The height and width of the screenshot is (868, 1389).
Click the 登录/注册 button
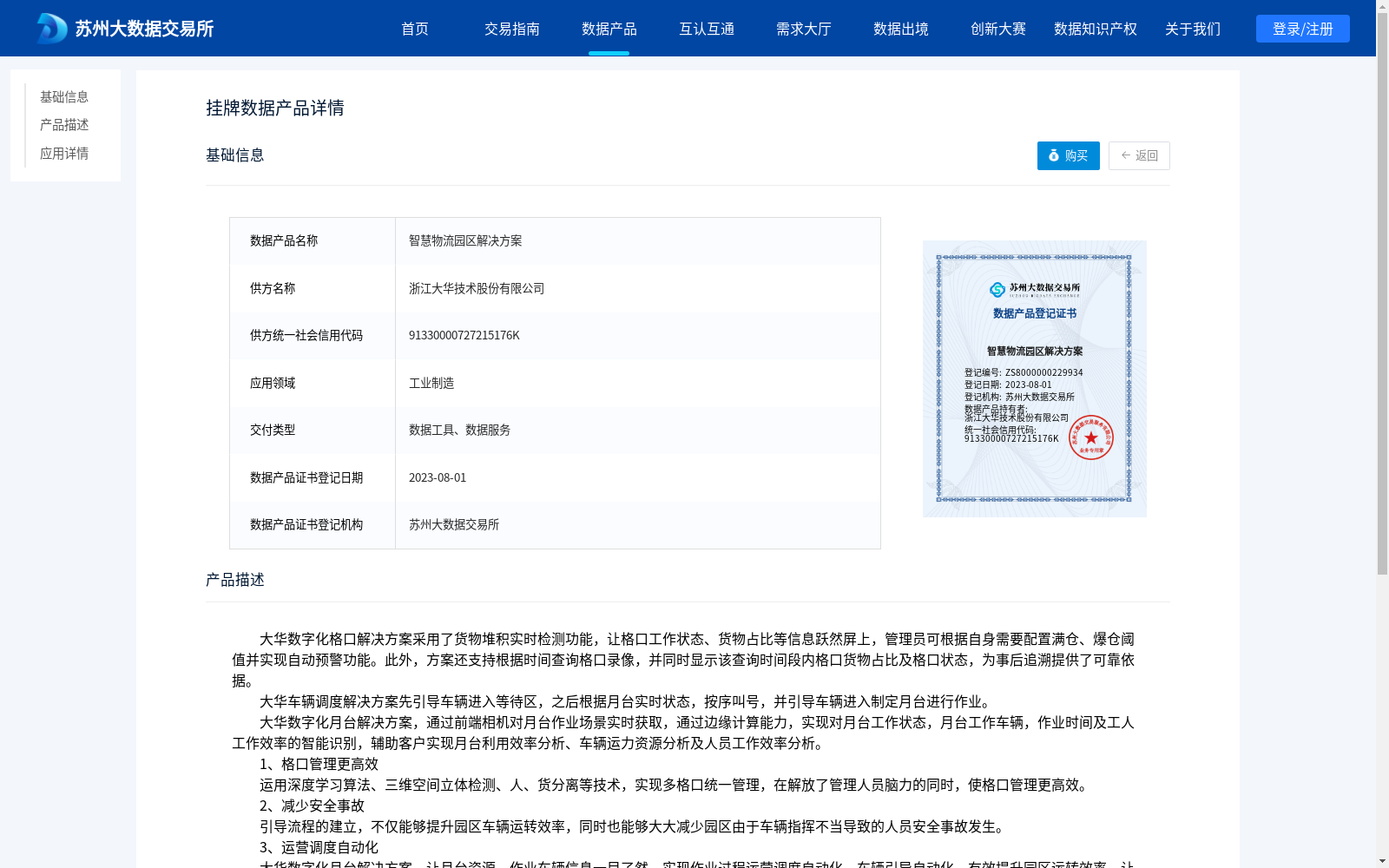coord(1303,29)
